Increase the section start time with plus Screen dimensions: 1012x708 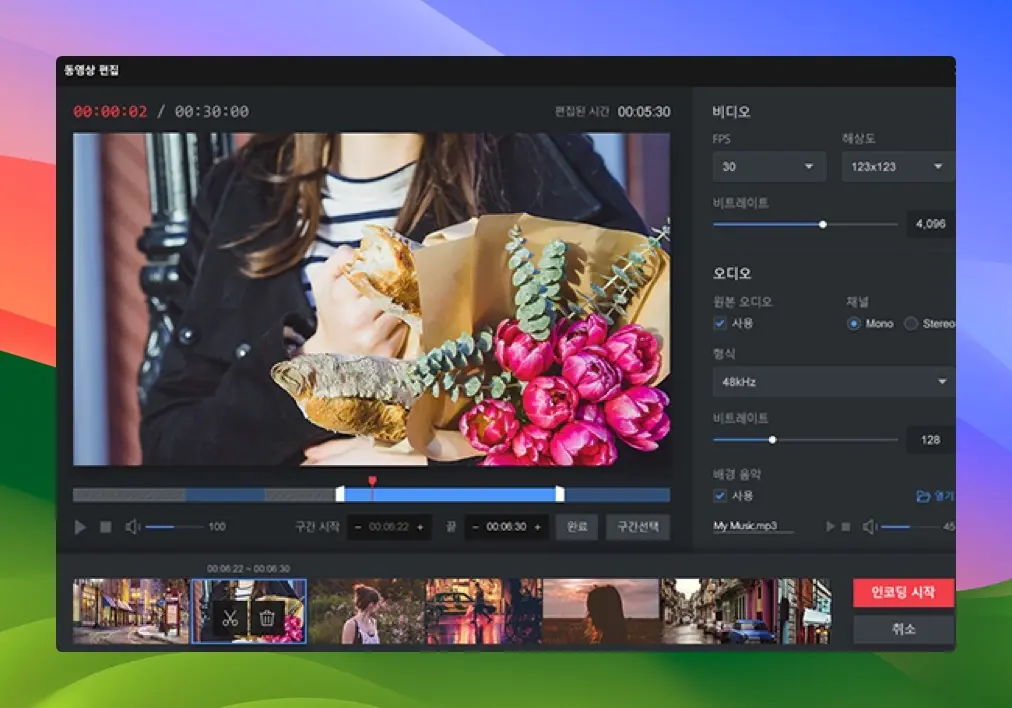point(420,527)
